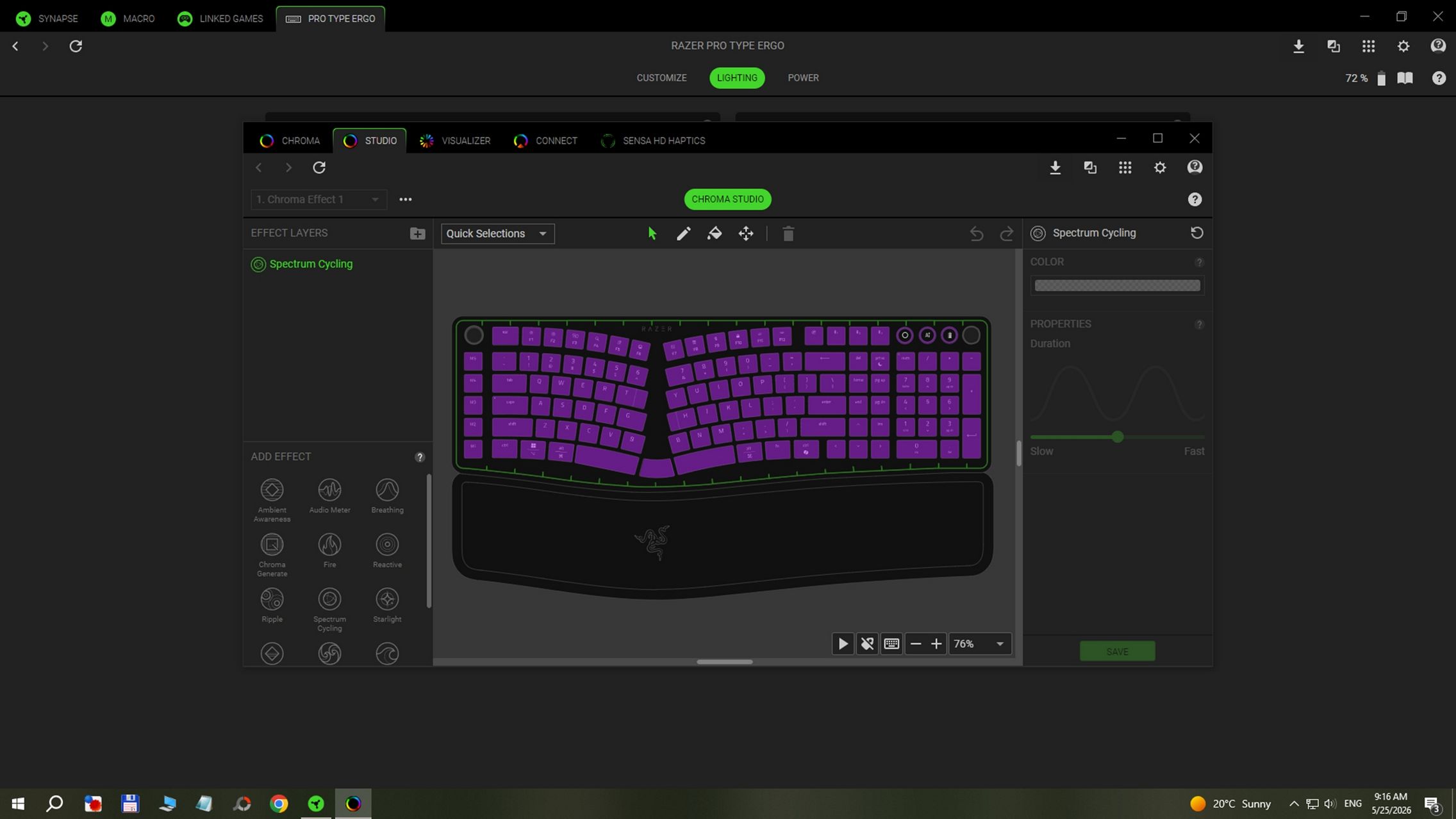
Task: Select the Spectrum Cycling effect layer
Action: coord(311,264)
